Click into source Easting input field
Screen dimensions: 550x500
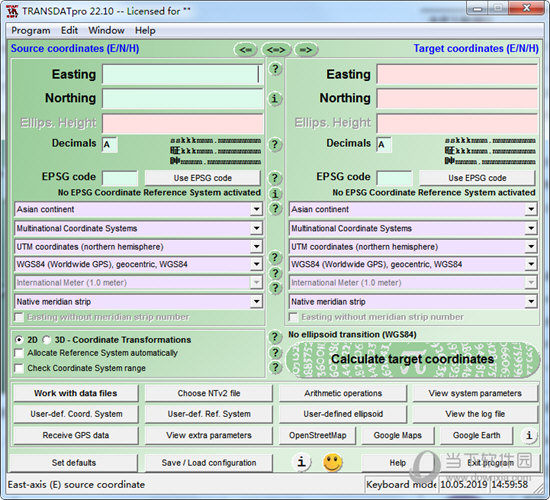pyautogui.click(x=182, y=74)
